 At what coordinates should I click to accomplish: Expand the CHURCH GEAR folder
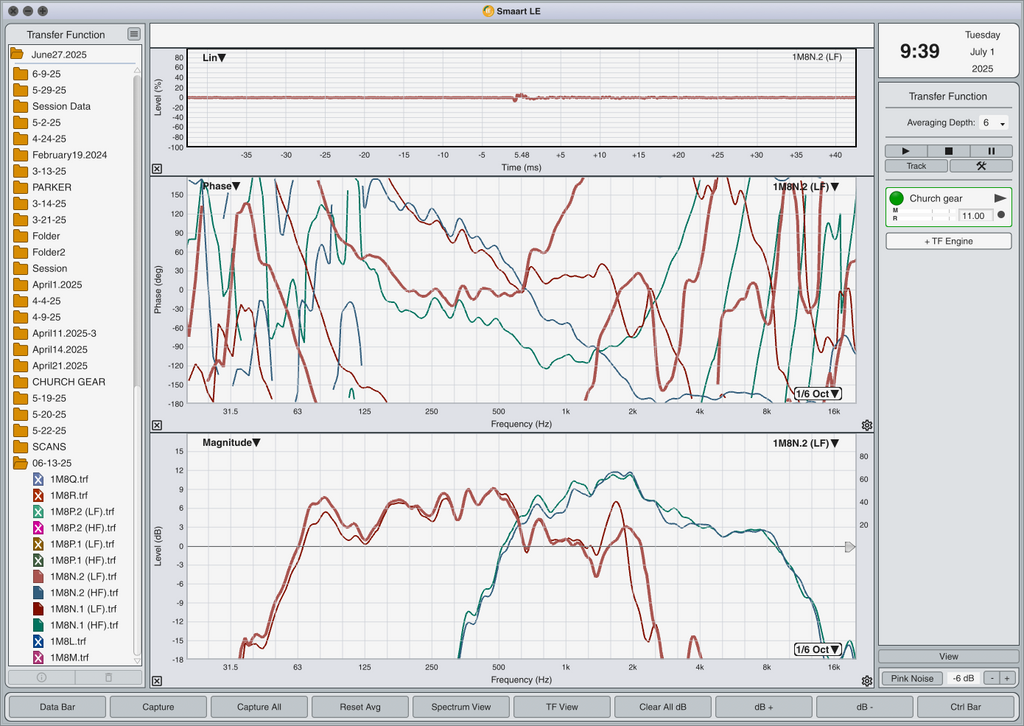(x=21, y=382)
